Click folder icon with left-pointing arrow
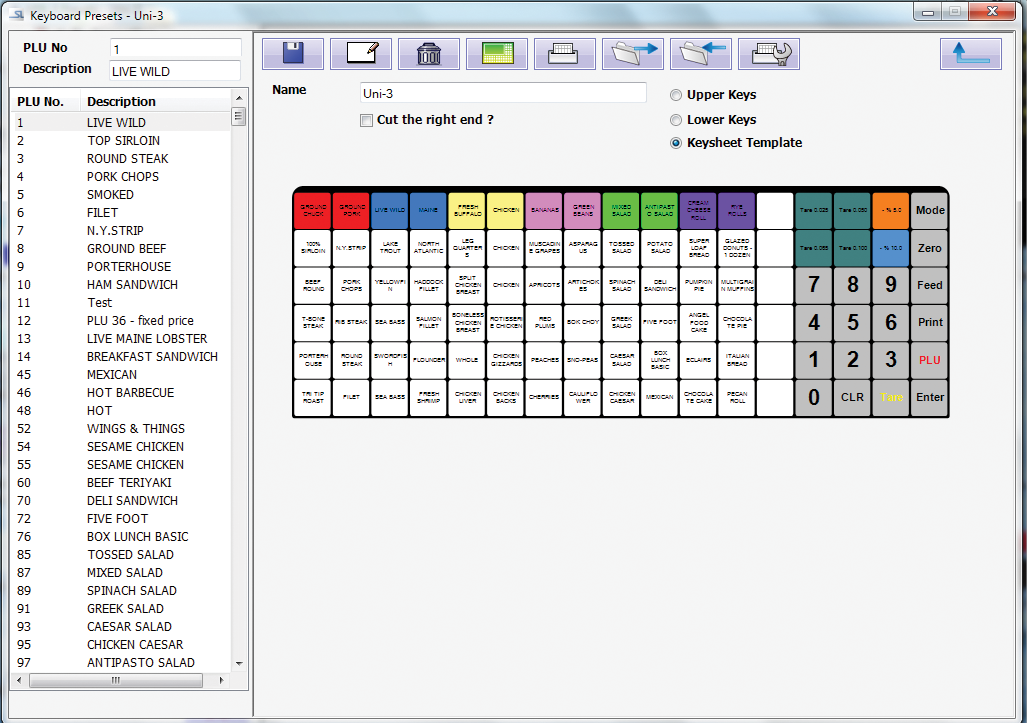This screenshot has width=1027, height=723. pyautogui.click(x=701, y=54)
